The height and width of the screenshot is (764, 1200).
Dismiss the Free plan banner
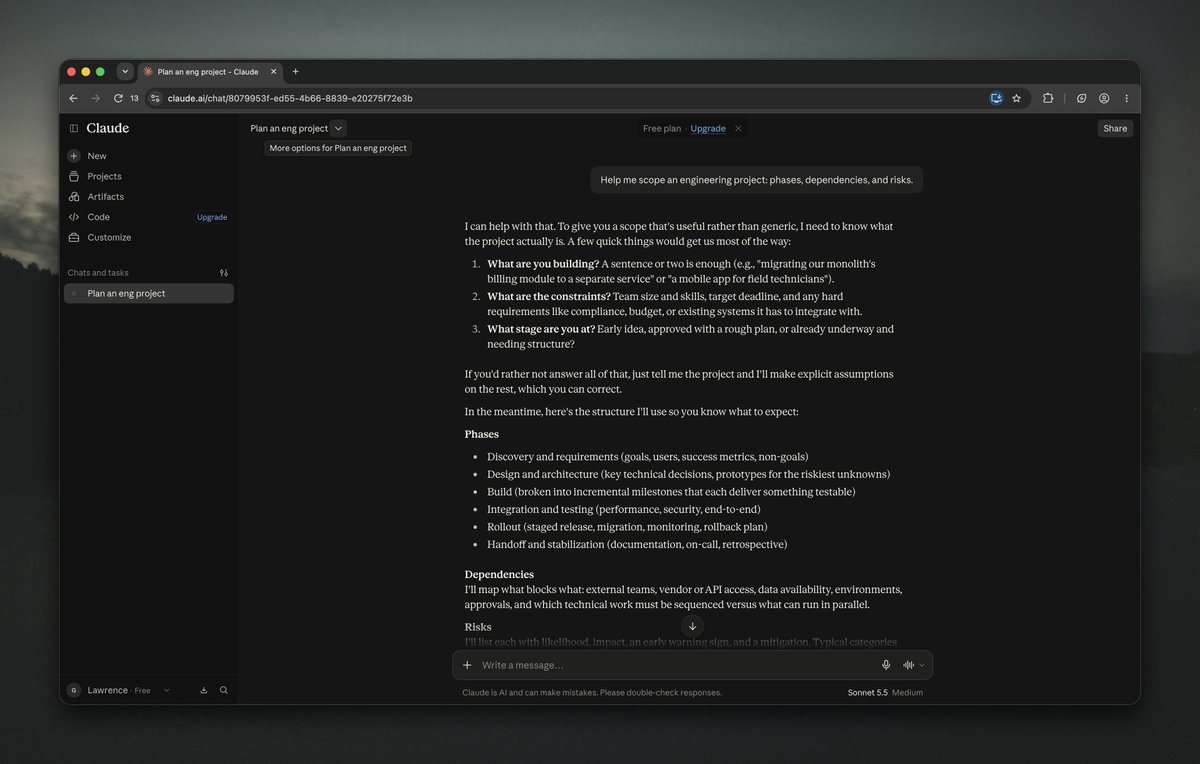738,128
